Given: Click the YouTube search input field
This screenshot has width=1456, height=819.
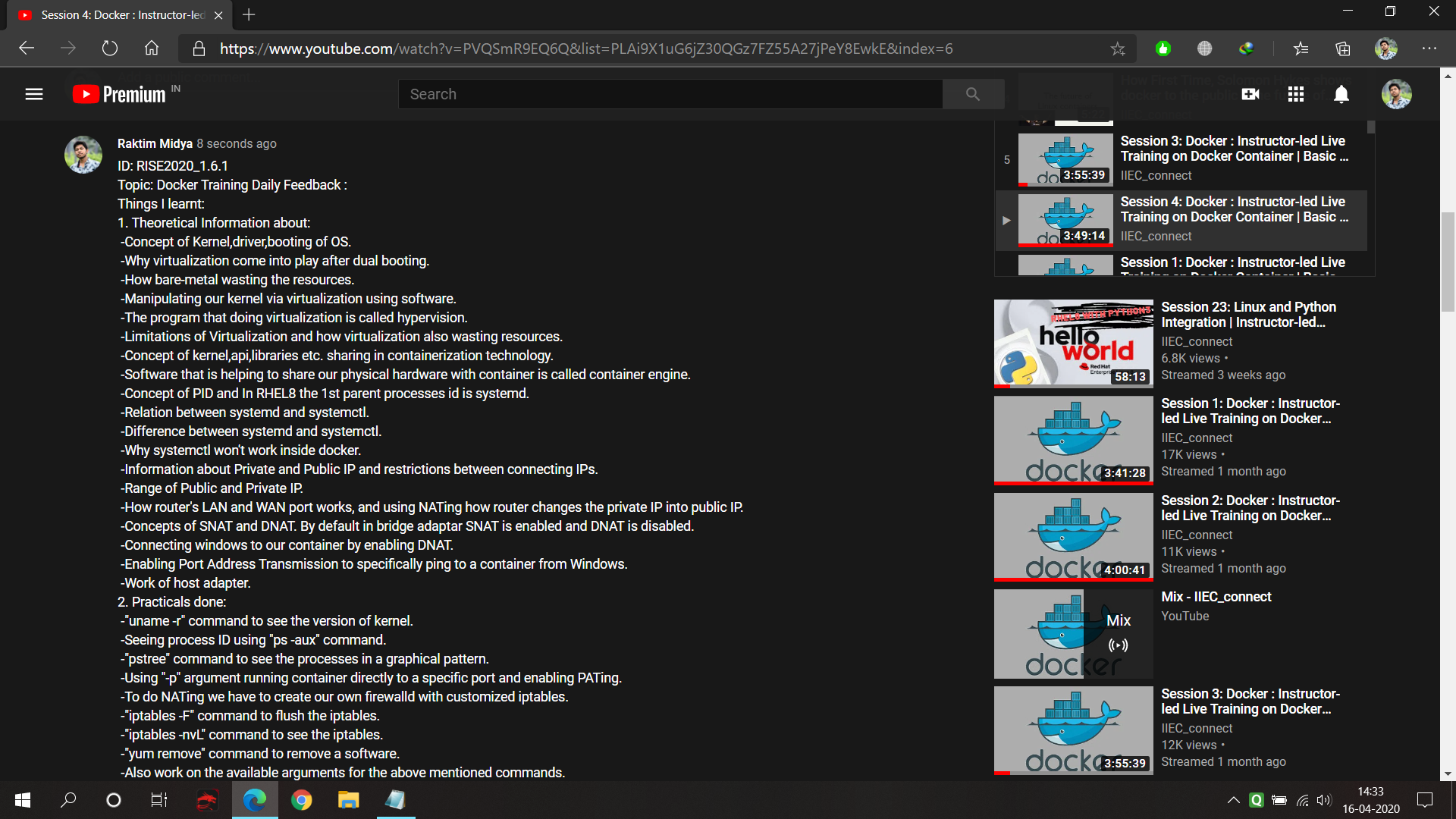Looking at the screenshot, I should click(x=670, y=94).
